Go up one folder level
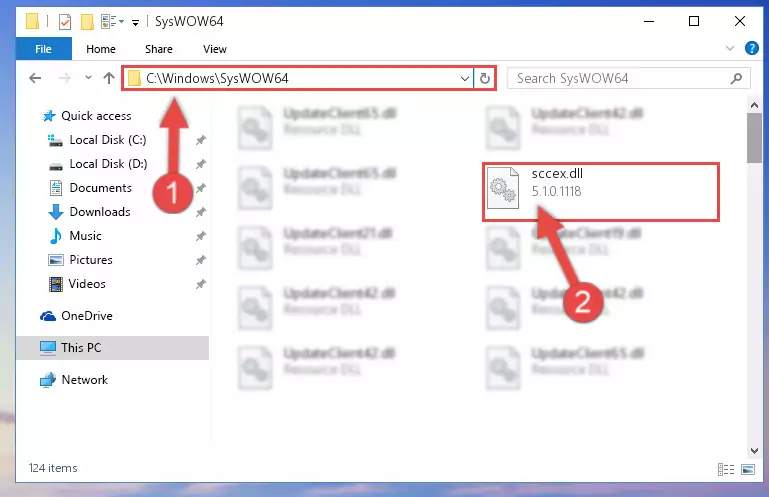 [x=109, y=78]
